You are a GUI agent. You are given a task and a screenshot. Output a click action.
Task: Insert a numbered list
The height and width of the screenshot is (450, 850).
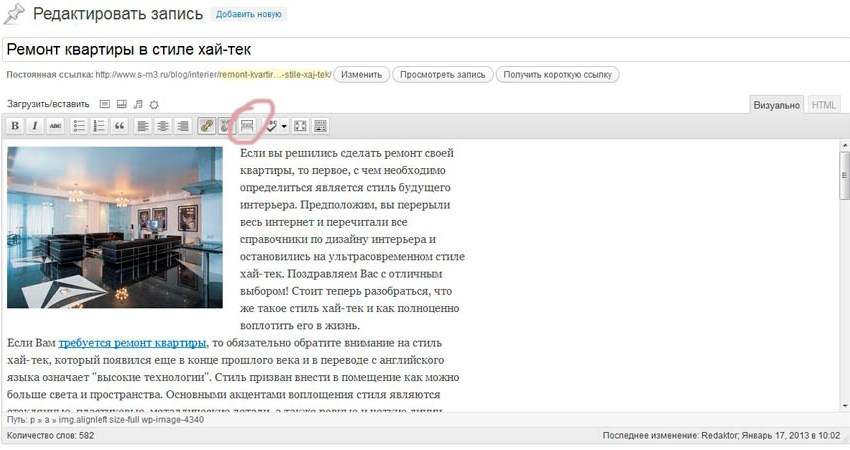[100, 126]
